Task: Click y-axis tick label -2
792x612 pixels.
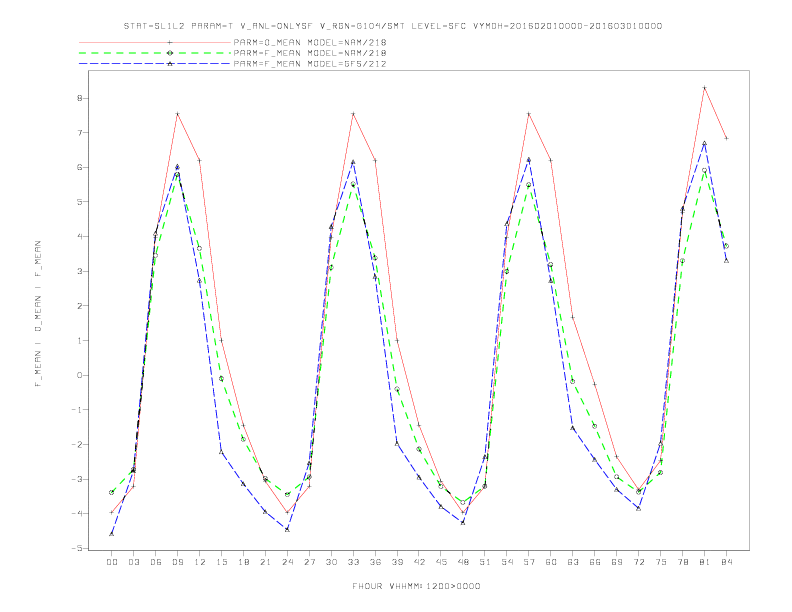Action: (x=76, y=444)
